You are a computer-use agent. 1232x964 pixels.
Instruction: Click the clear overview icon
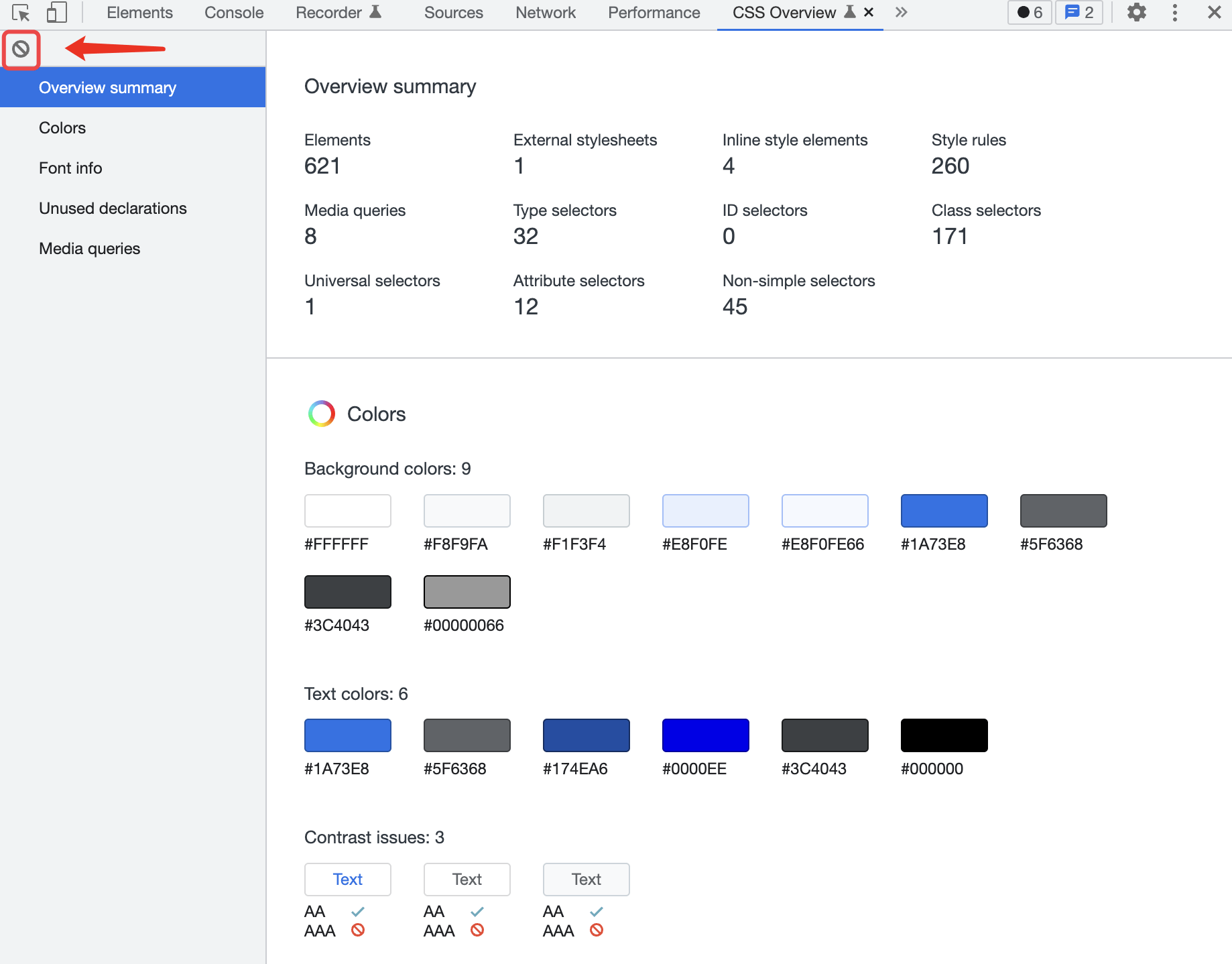pos(21,49)
